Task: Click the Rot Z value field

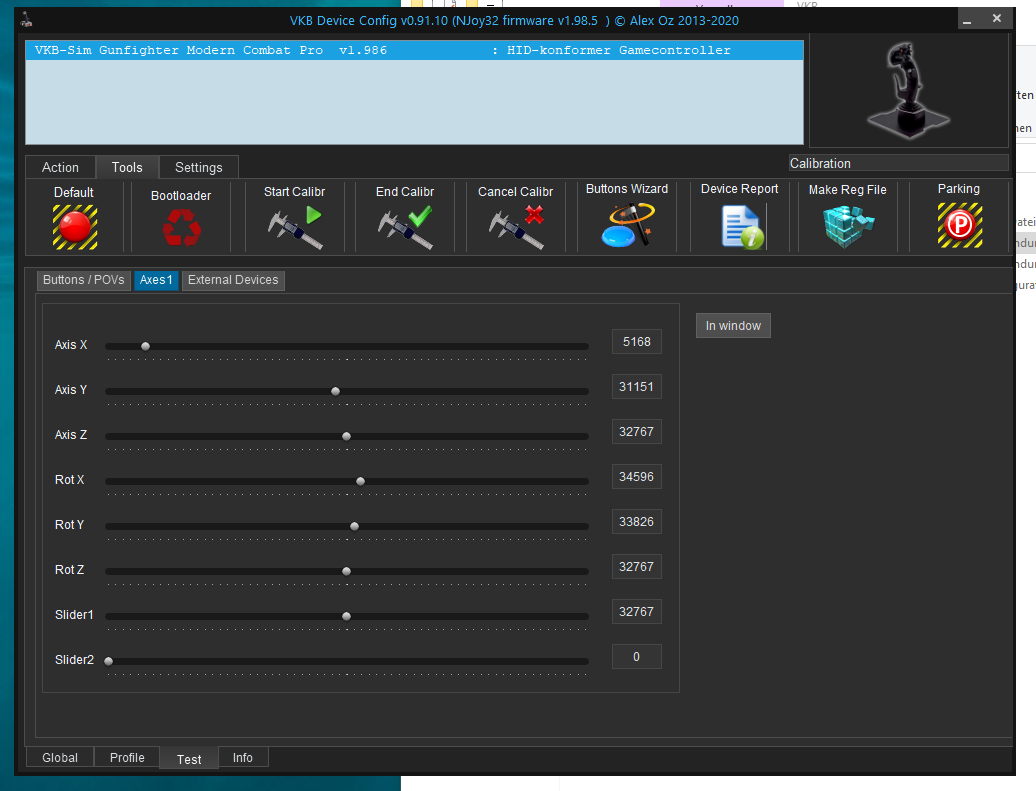Action: 636,566
